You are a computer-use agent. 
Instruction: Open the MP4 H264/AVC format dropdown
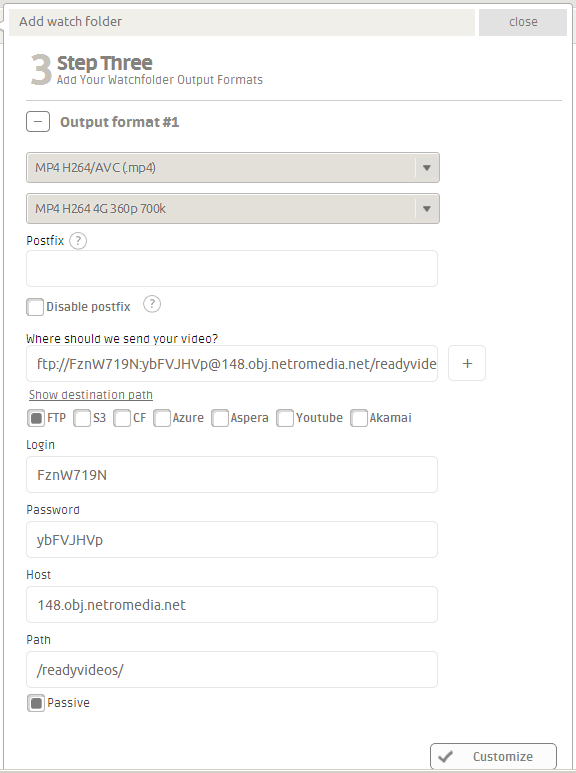[x=233, y=168]
